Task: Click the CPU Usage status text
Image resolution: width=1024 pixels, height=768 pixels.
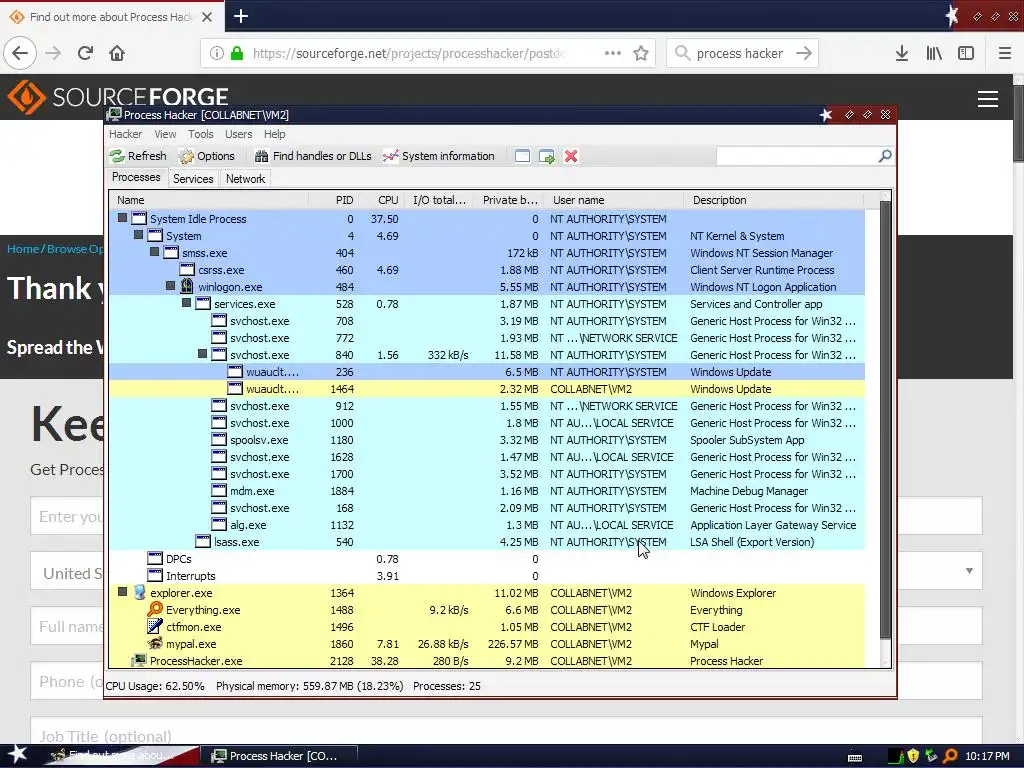Action: coord(155,686)
